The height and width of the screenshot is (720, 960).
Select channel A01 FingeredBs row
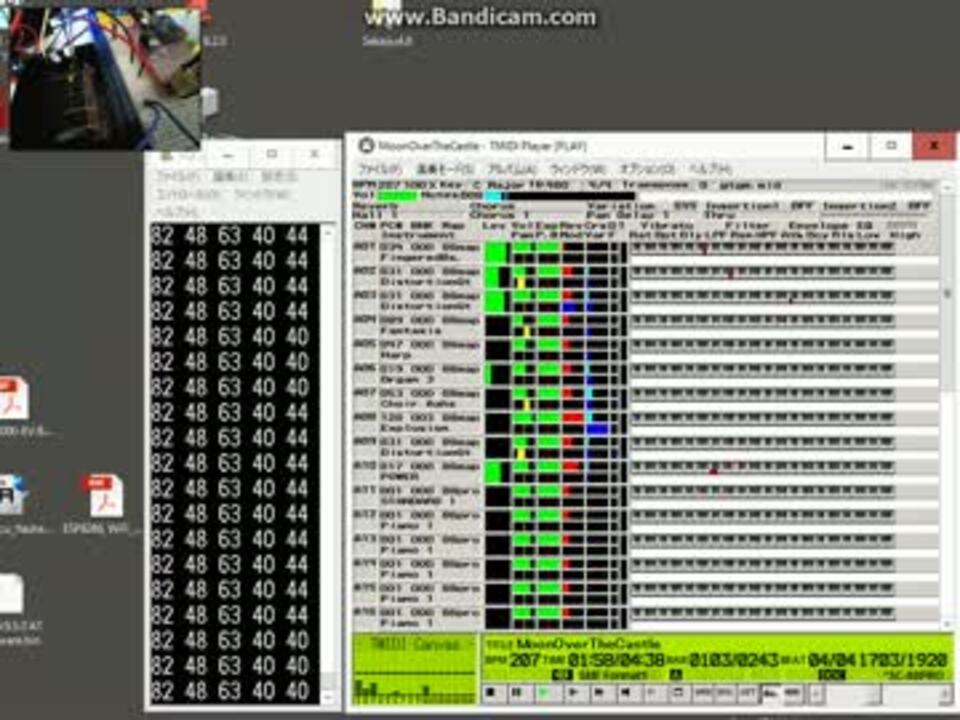click(x=418, y=252)
